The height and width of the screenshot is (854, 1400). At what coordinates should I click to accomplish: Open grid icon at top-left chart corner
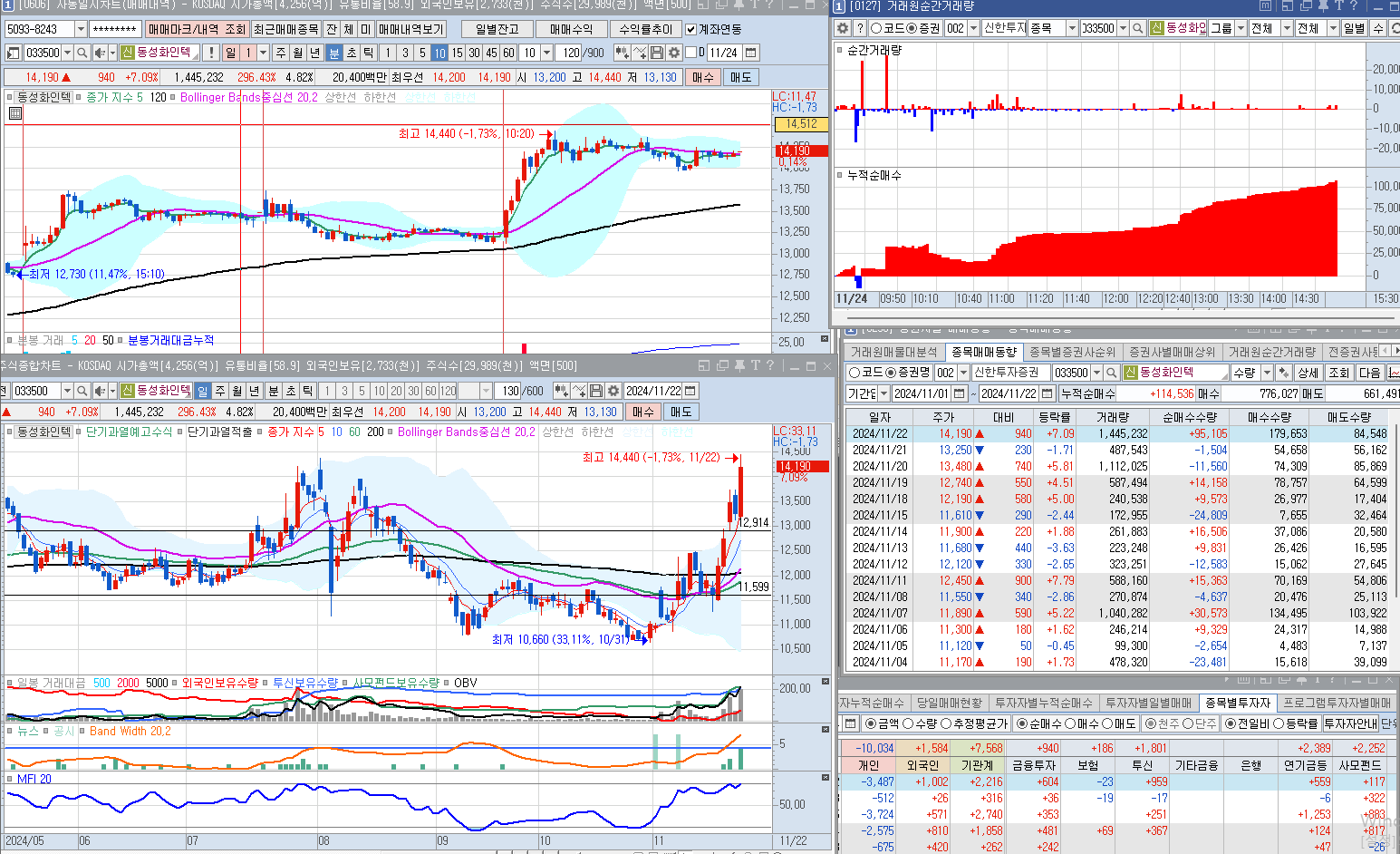point(15,113)
